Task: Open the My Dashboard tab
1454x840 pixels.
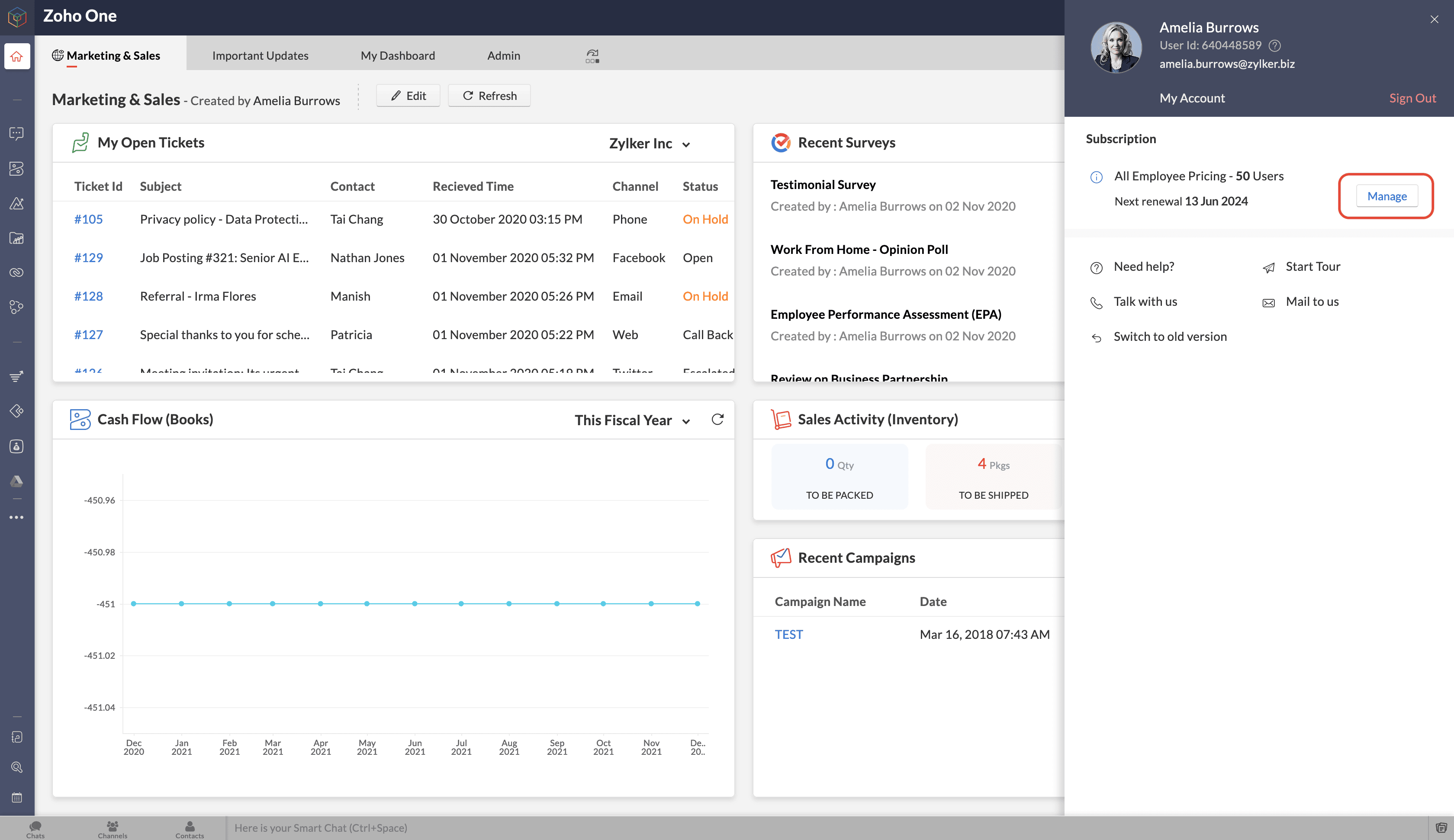Action: pos(398,55)
